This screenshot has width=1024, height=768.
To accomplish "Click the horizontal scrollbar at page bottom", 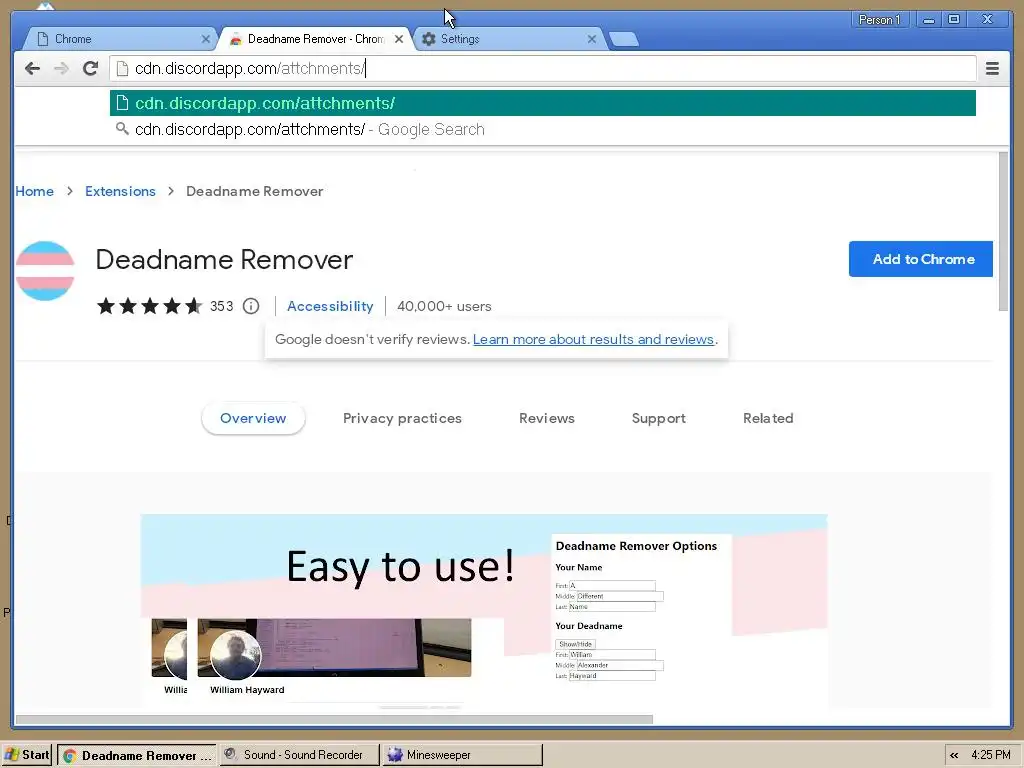I will [x=334, y=719].
